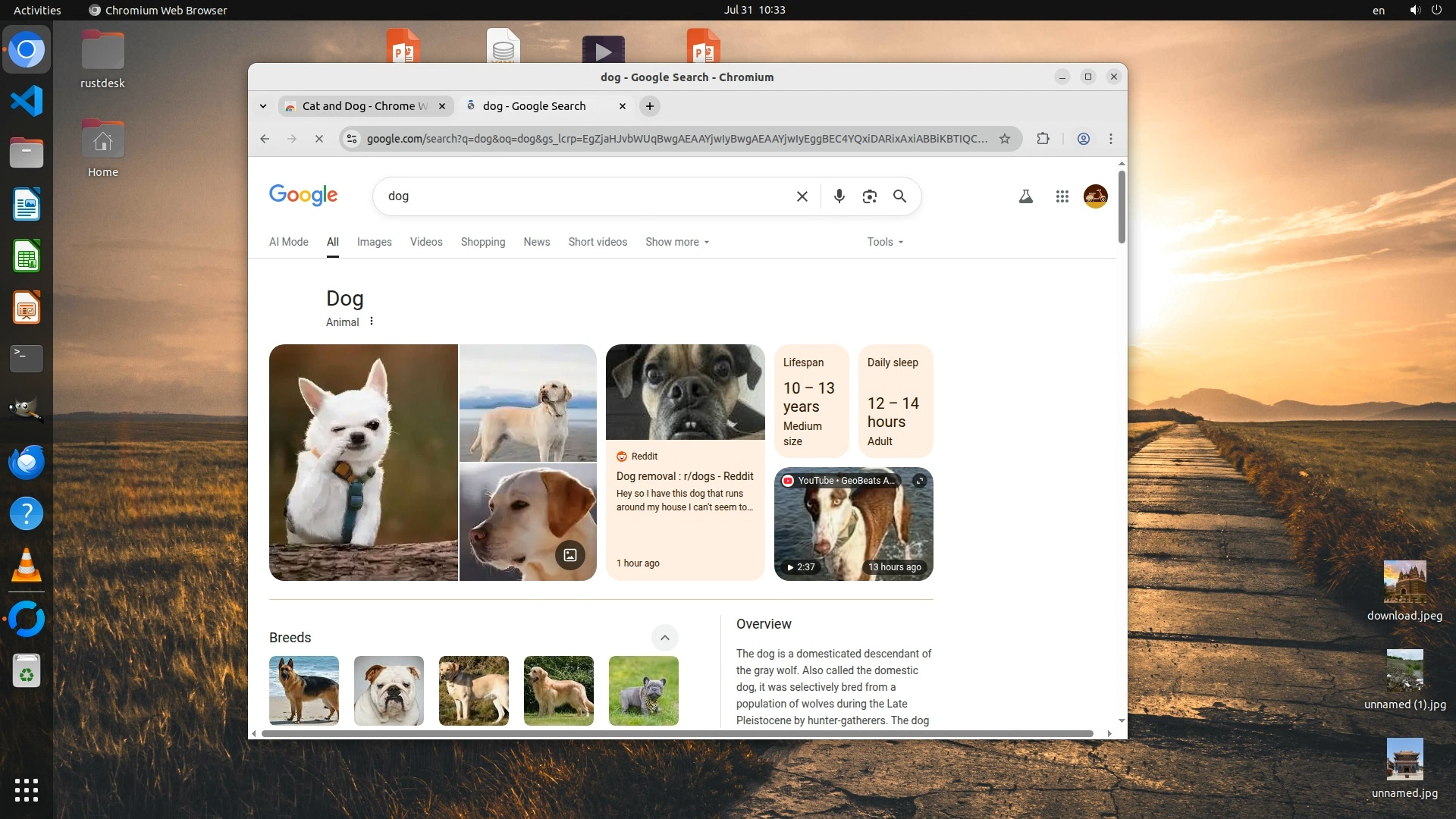The height and width of the screenshot is (819, 1456).
Task: Expand the Show more filters dropdown
Action: [676, 242]
